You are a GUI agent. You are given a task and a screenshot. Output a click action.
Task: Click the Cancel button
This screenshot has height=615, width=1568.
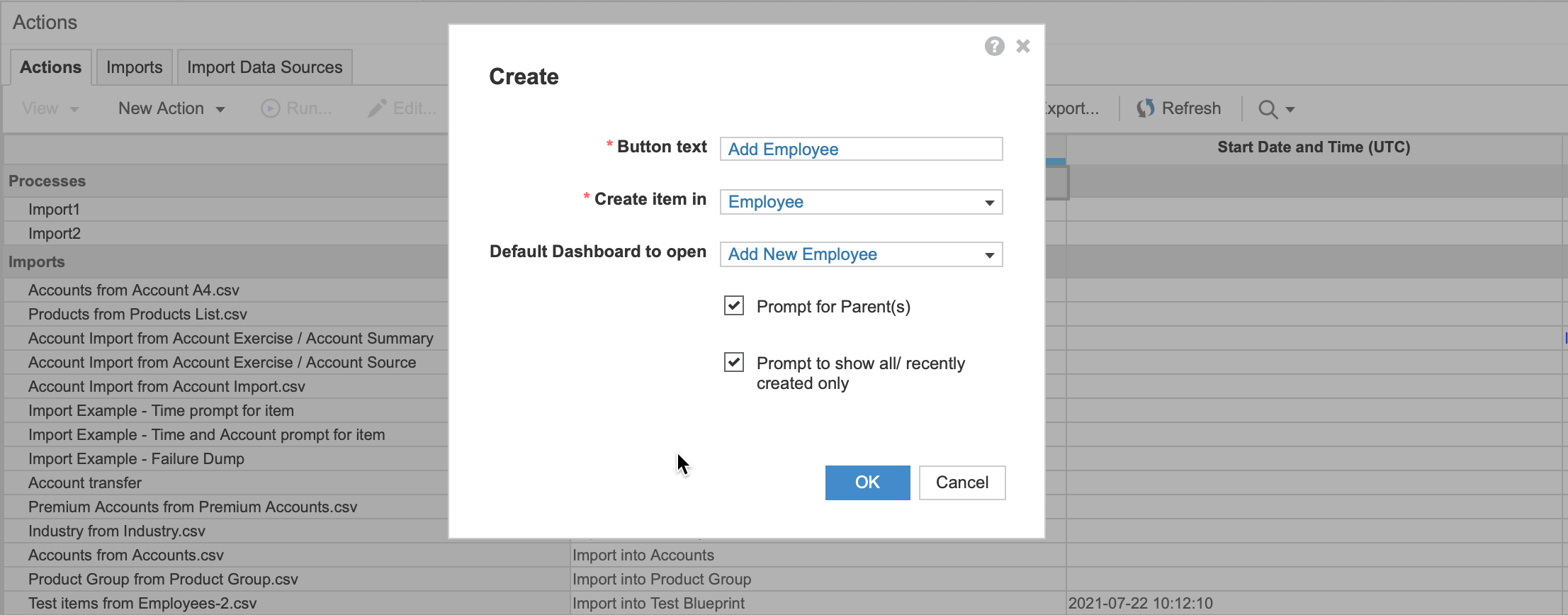[x=961, y=483]
